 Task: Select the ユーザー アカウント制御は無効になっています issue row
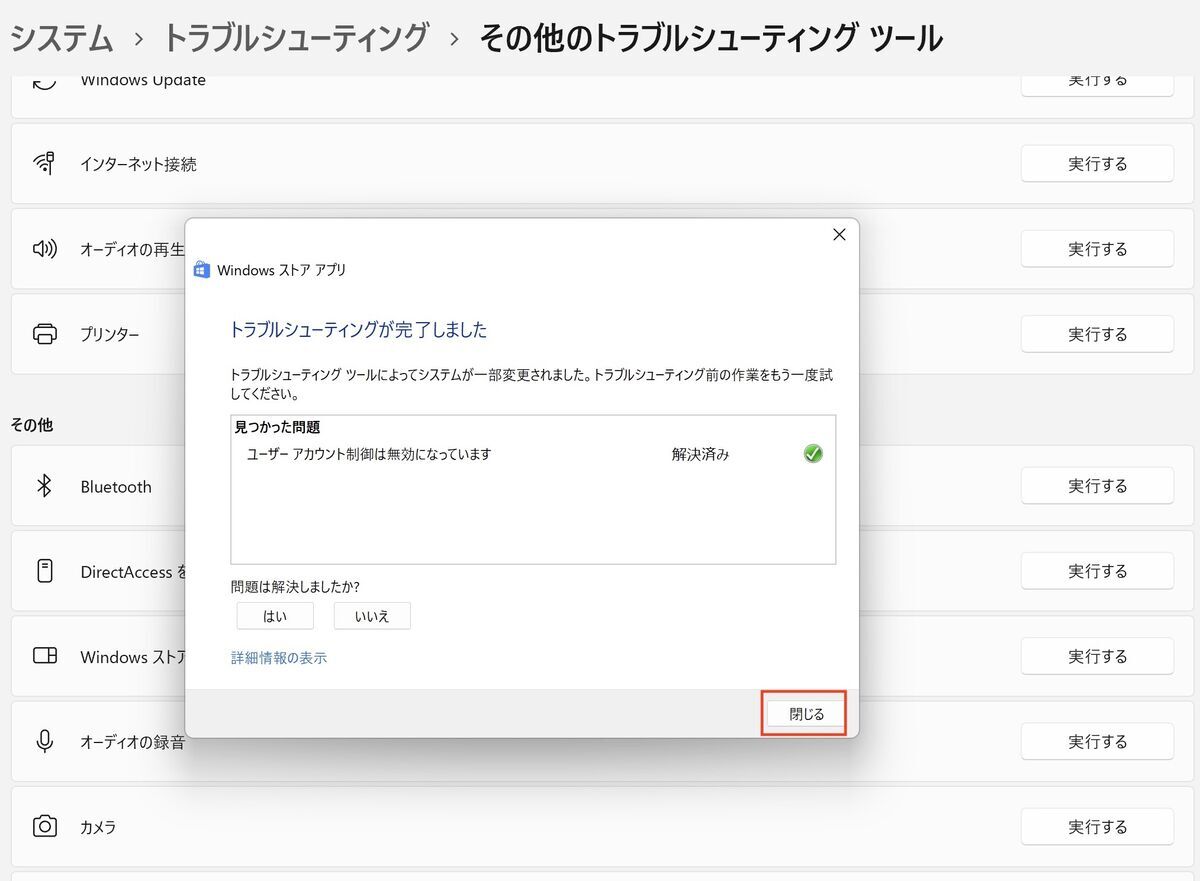(x=533, y=454)
